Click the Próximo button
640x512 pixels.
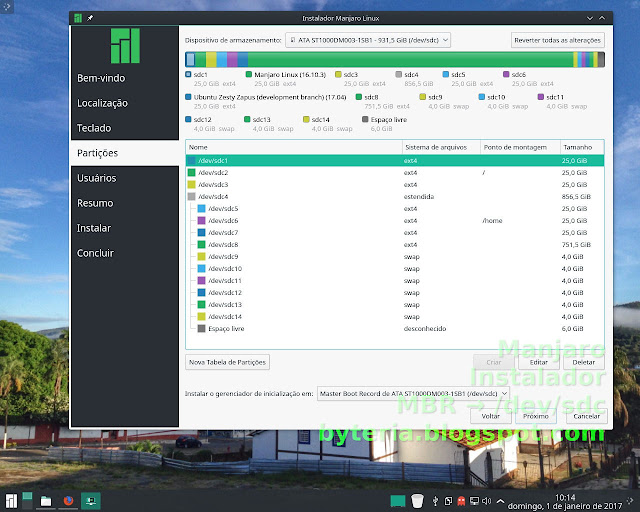[x=536, y=416]
